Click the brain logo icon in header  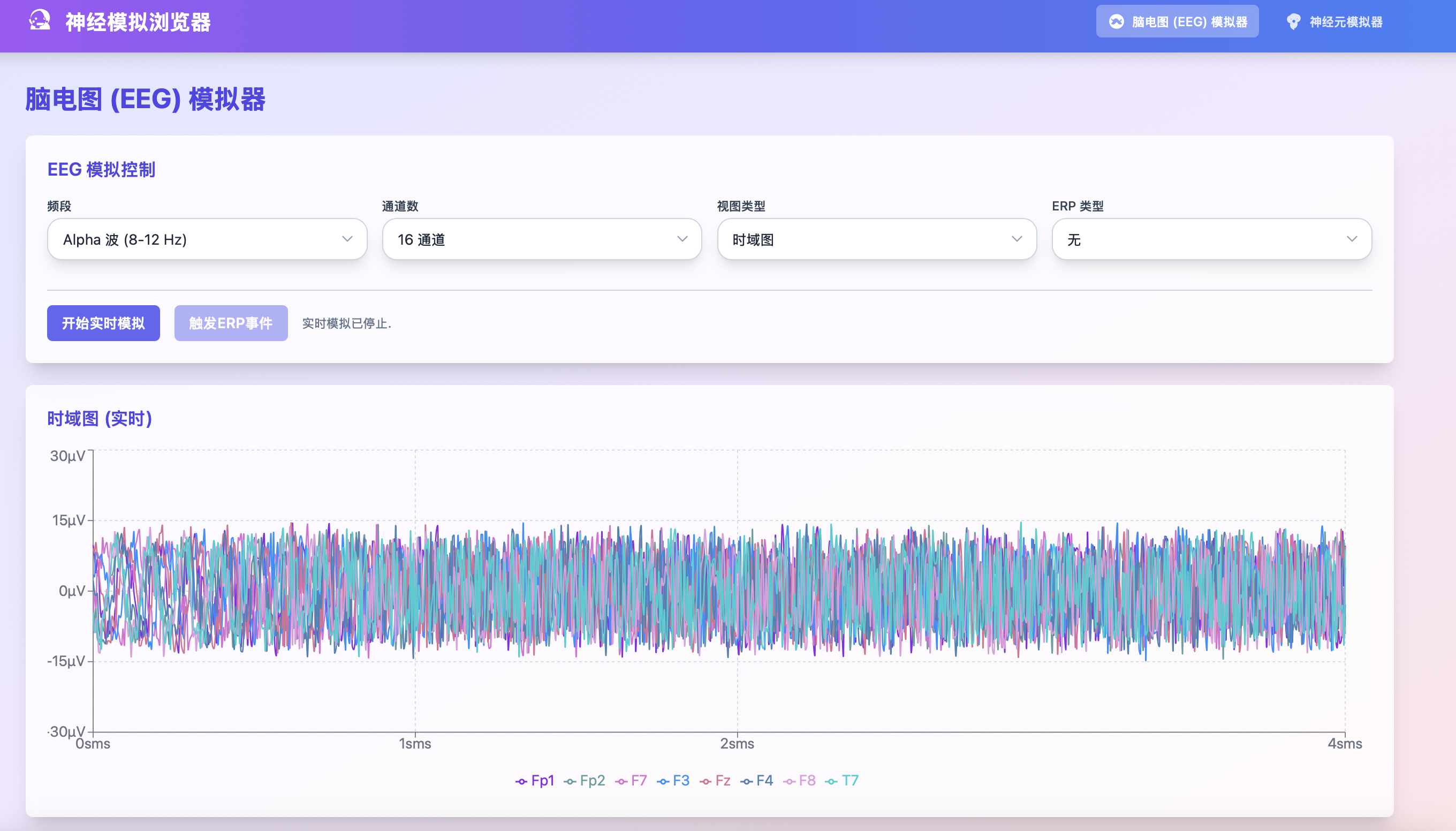coord(40,20)
